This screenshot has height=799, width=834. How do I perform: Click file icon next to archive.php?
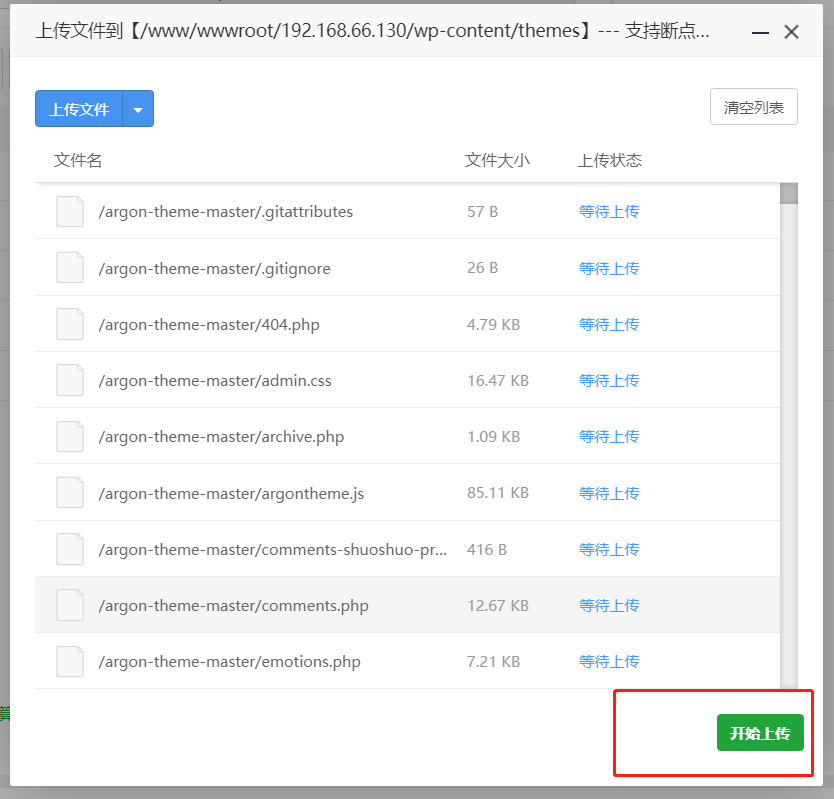(x=70, y=436)
